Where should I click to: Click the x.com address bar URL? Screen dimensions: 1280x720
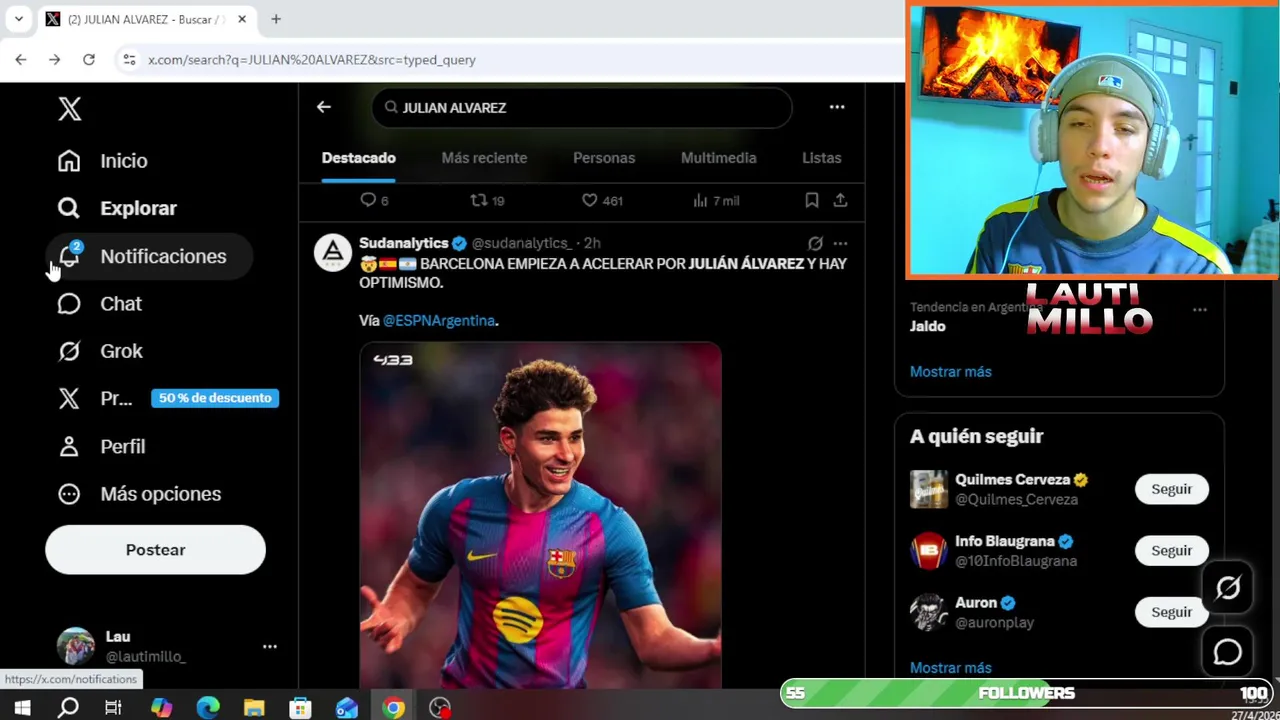pos(312,60)
